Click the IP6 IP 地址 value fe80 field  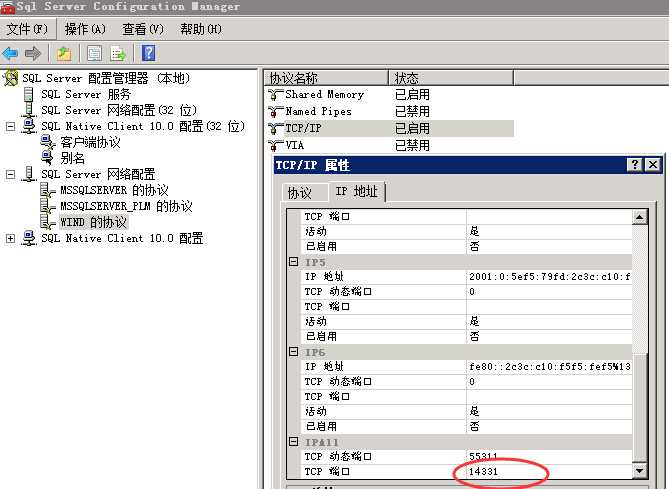click(549, 367)
